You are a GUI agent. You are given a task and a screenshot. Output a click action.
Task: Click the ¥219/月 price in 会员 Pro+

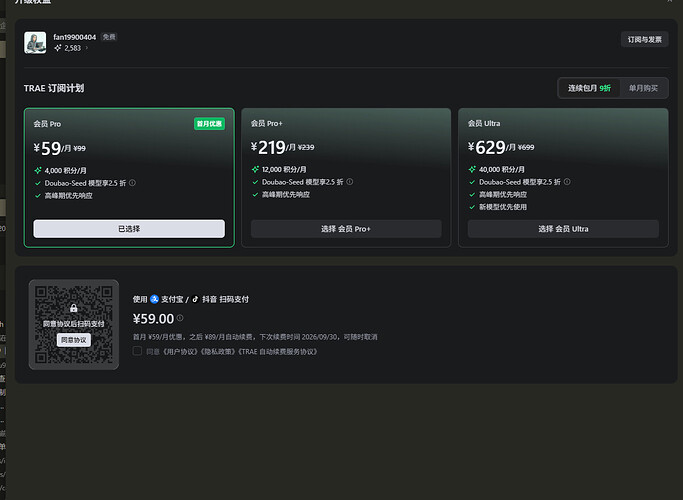(273, 147)
